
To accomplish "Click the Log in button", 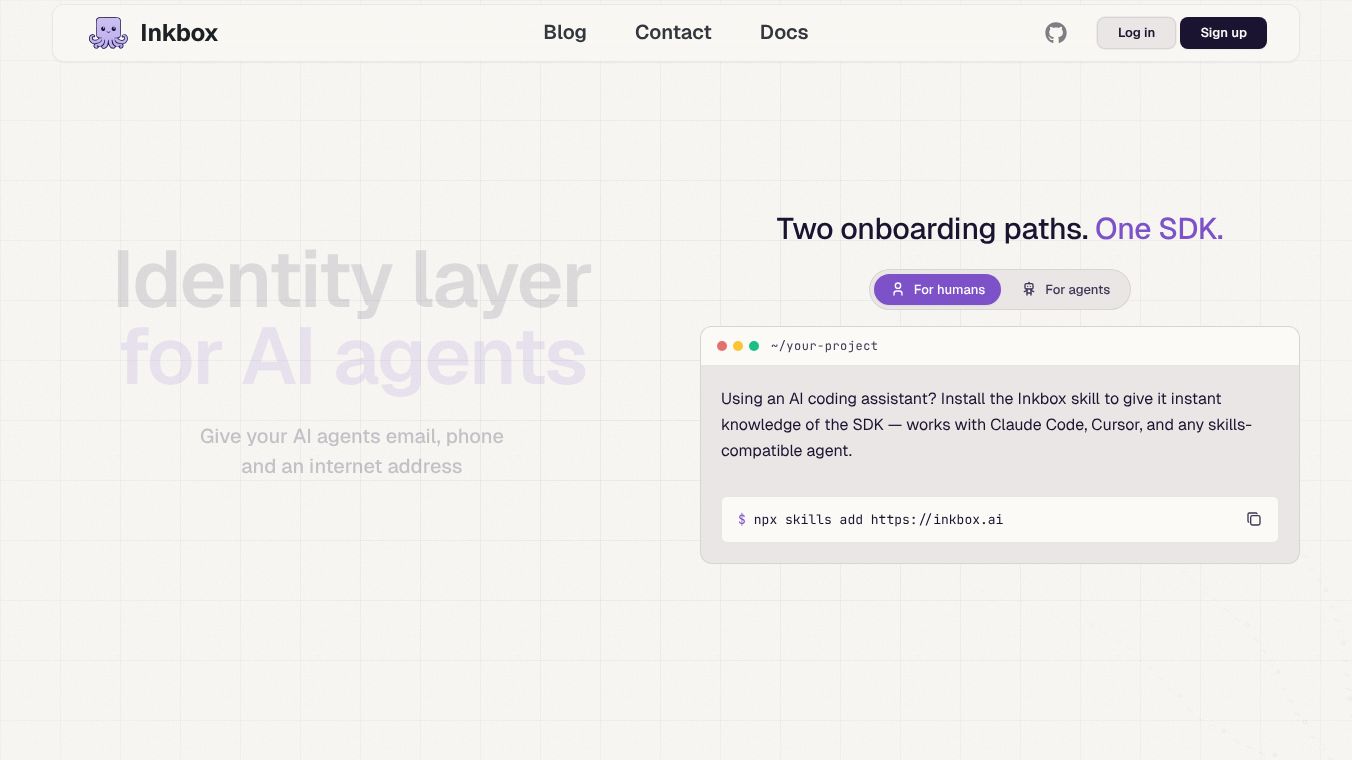I will (x=1136, y=33).
